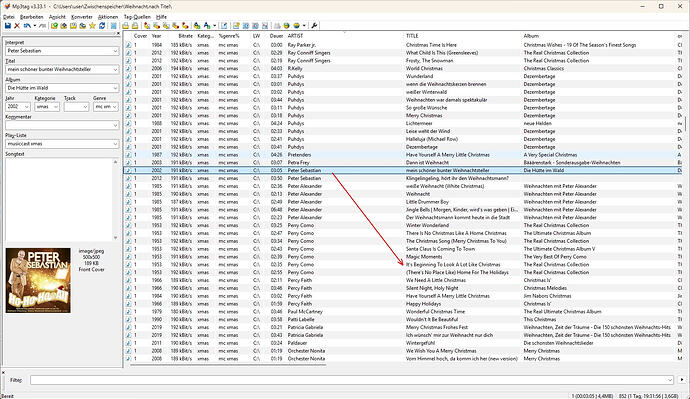
Task: Expand the Album field dropdown arrow
Action: pos(115,88)
